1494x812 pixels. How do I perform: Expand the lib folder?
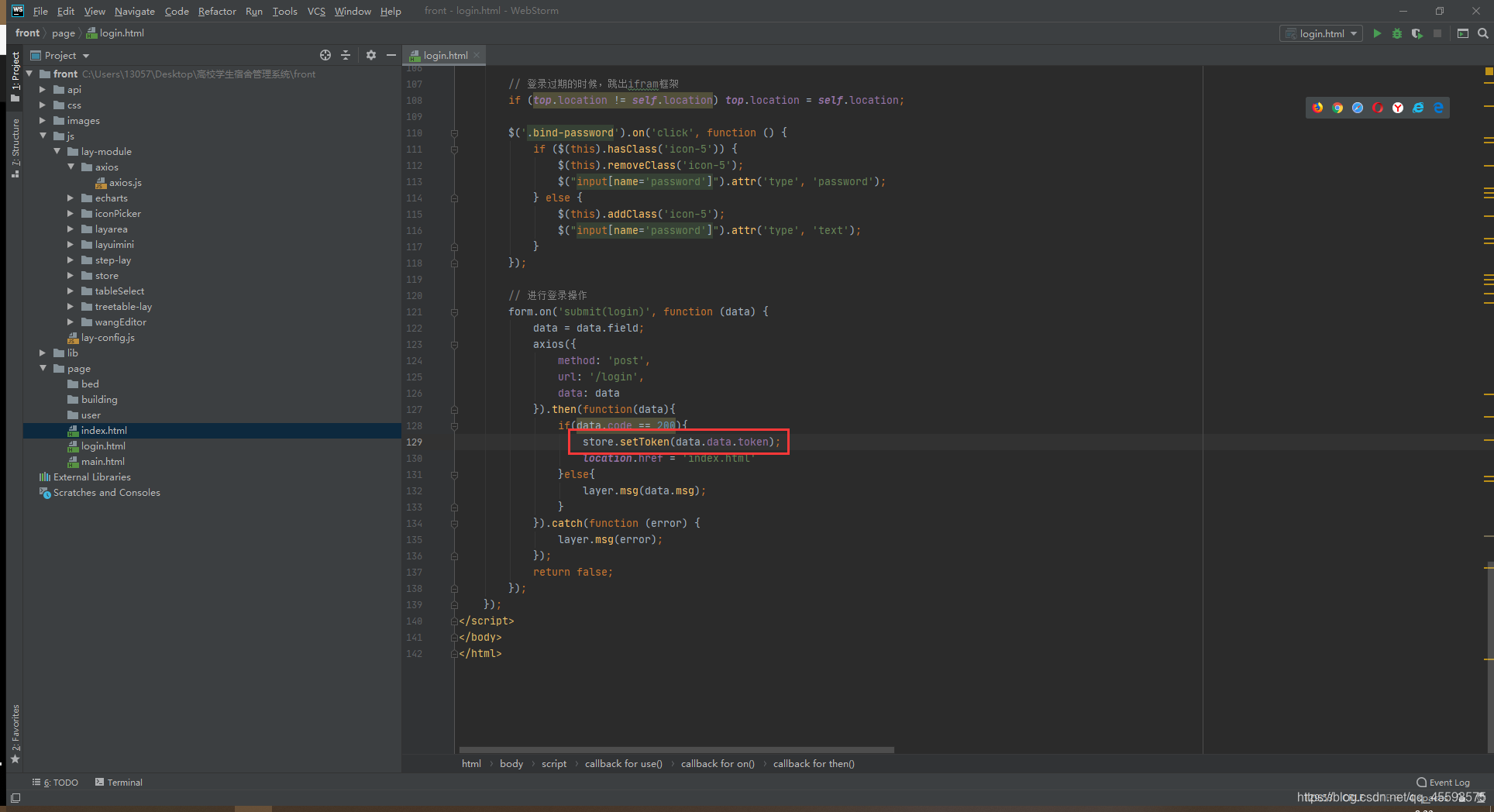click(43, 353)
